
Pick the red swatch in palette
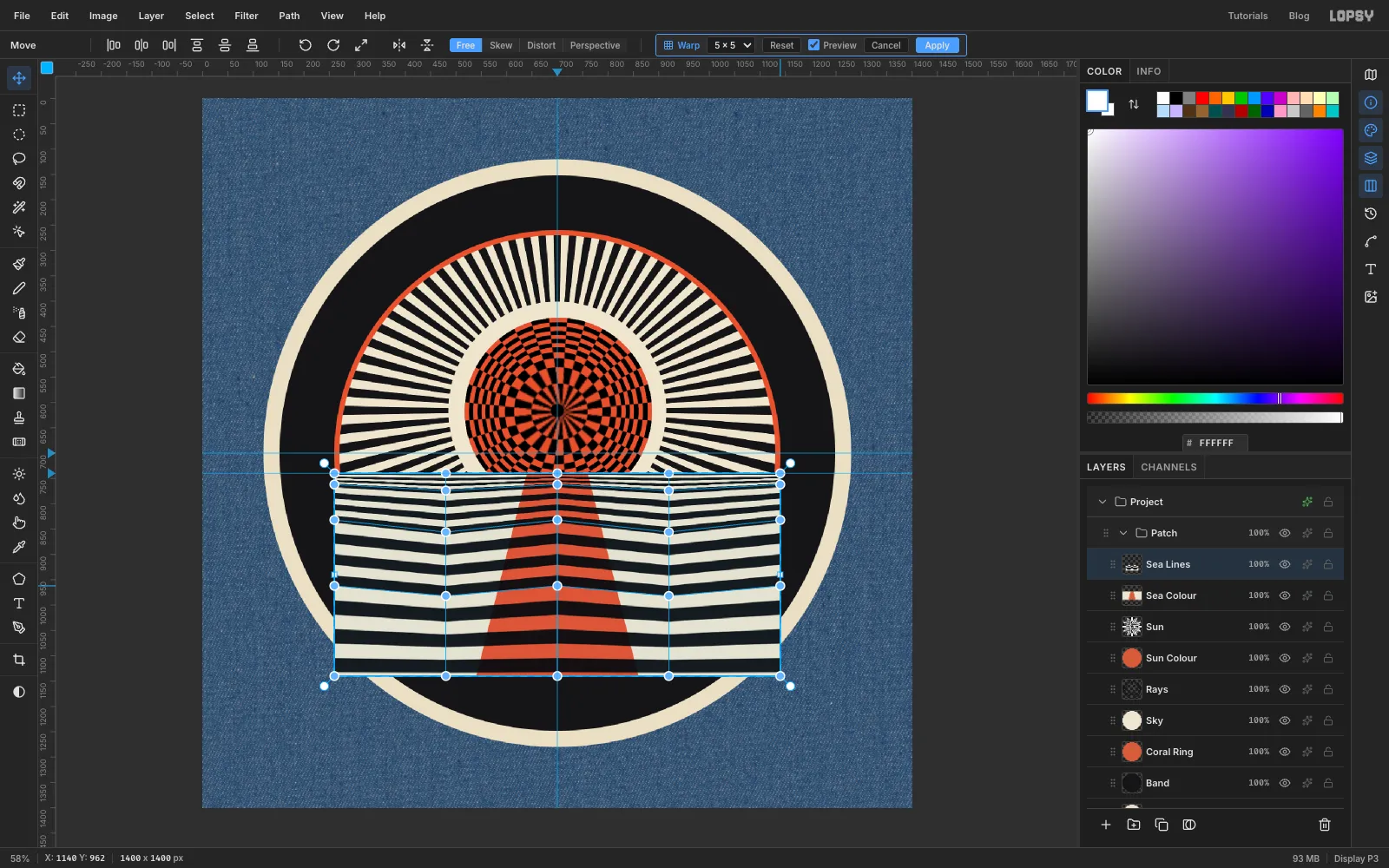pos(1201,98)
